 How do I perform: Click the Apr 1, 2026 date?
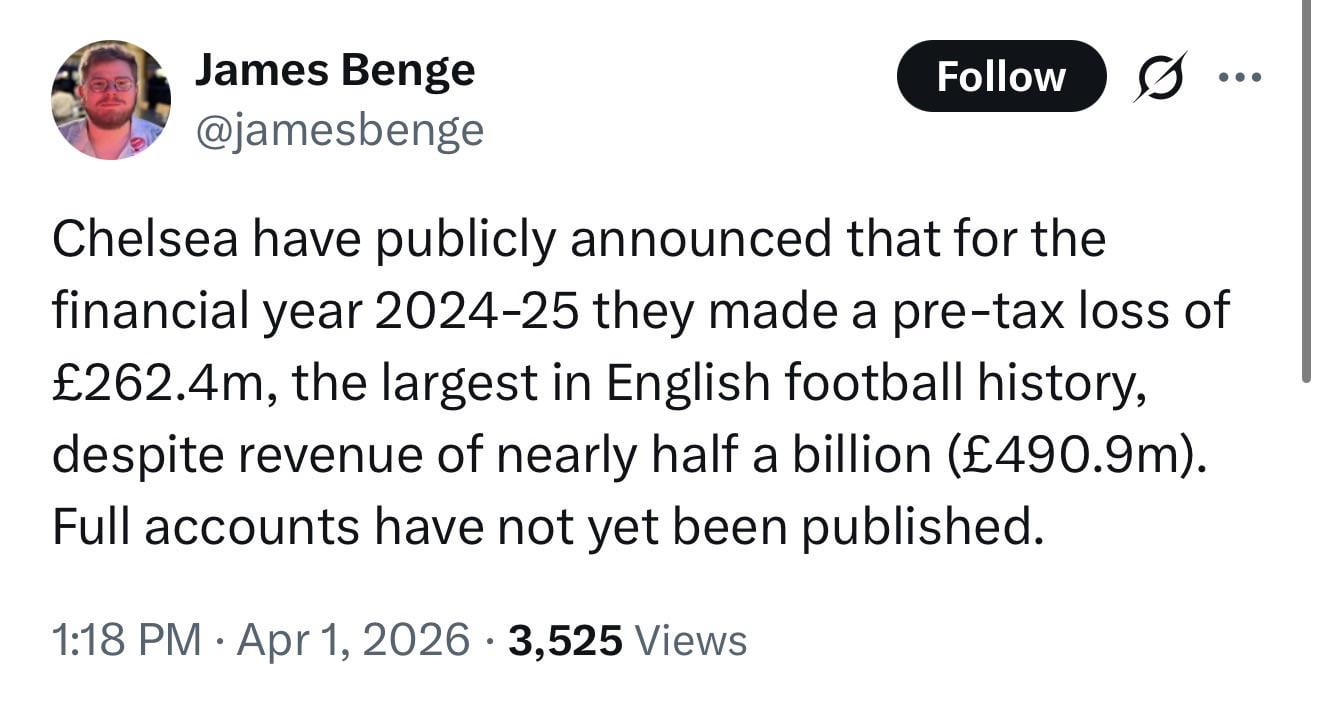point(353,640)
